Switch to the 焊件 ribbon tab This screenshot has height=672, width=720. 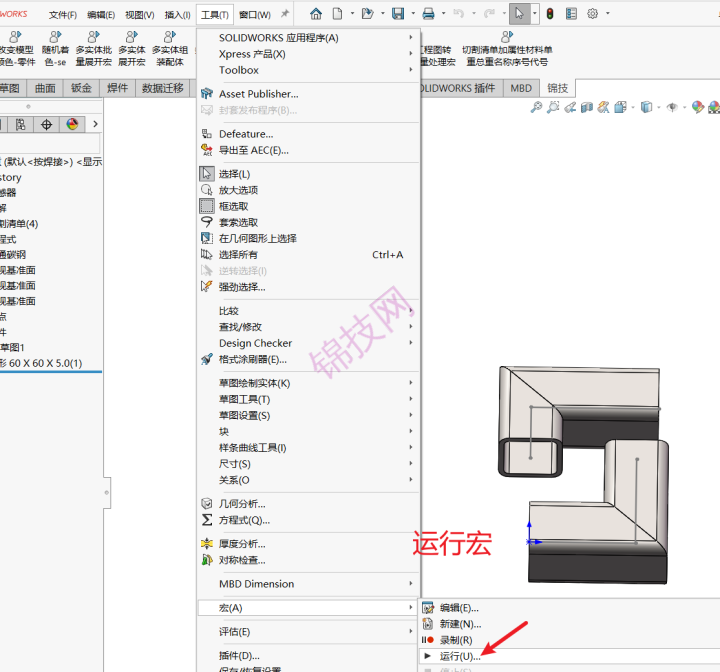[117, 88]
